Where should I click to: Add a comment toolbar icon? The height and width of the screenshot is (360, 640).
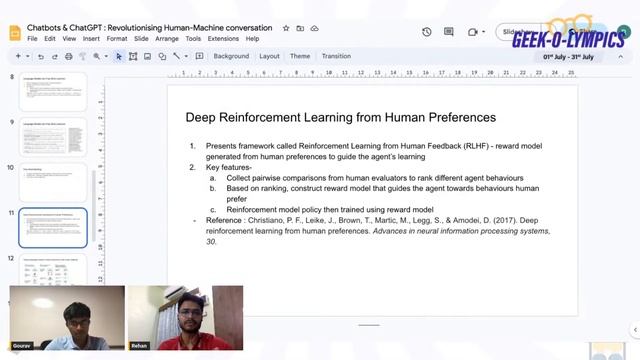(199, 56)
